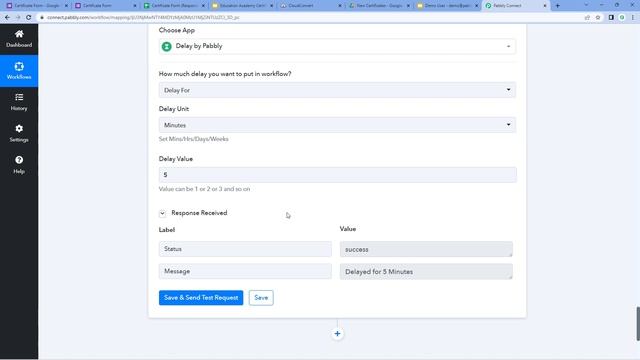The height and width of the screenshot is (360, 640).
Task: Reload the current page
Action: (29, 18)
